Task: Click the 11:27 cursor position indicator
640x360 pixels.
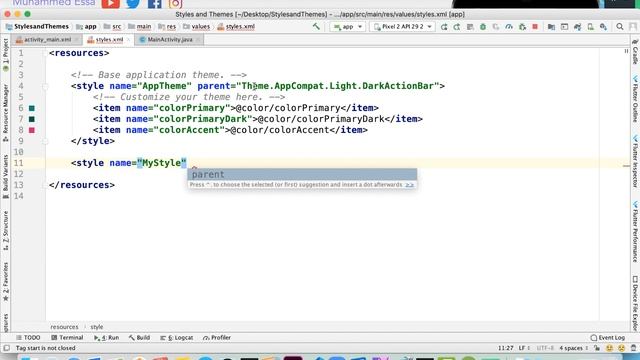Action: pyautogui.click(x=505, y=348)
